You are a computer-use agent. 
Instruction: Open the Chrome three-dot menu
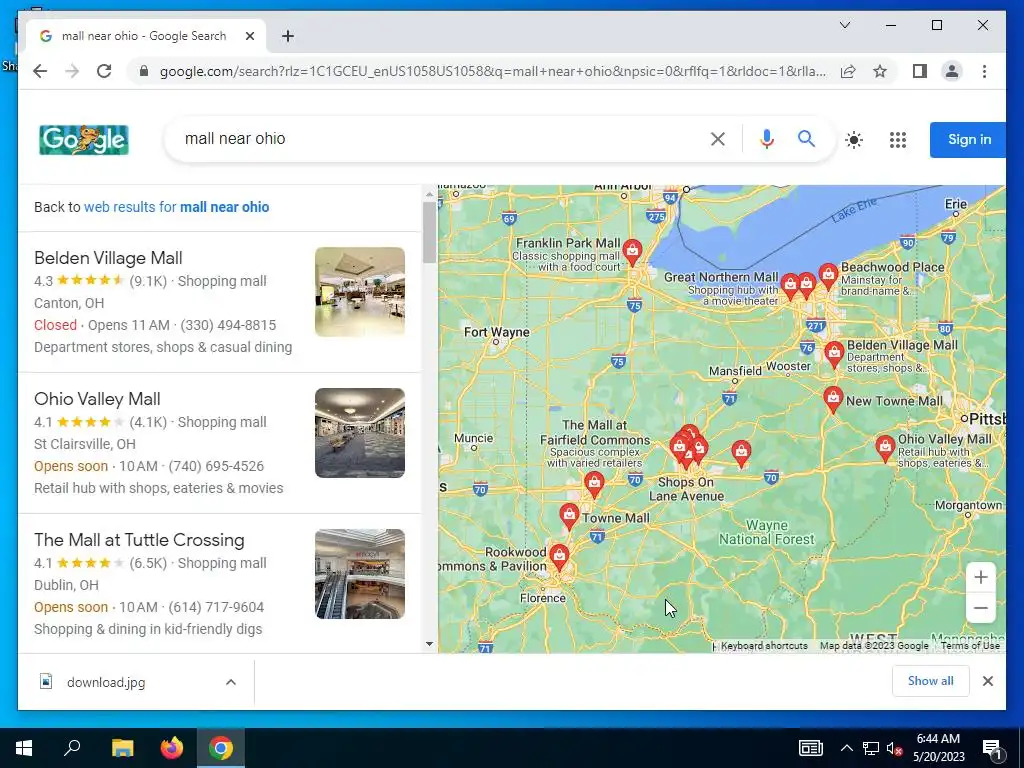point(984,71)
